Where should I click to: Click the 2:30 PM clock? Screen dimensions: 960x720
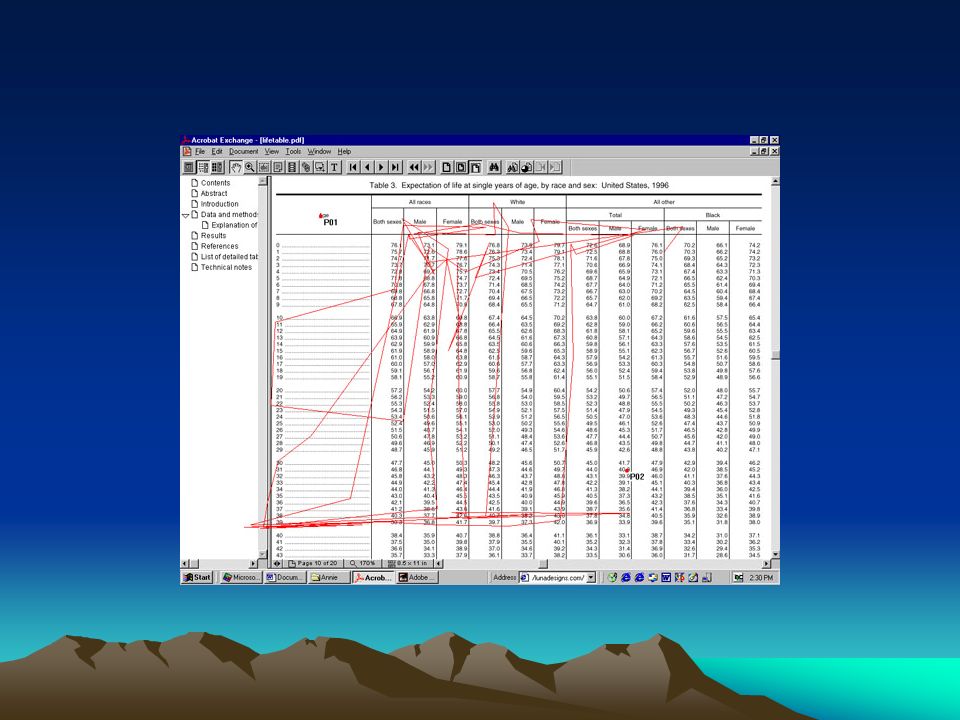pos(761,577)
